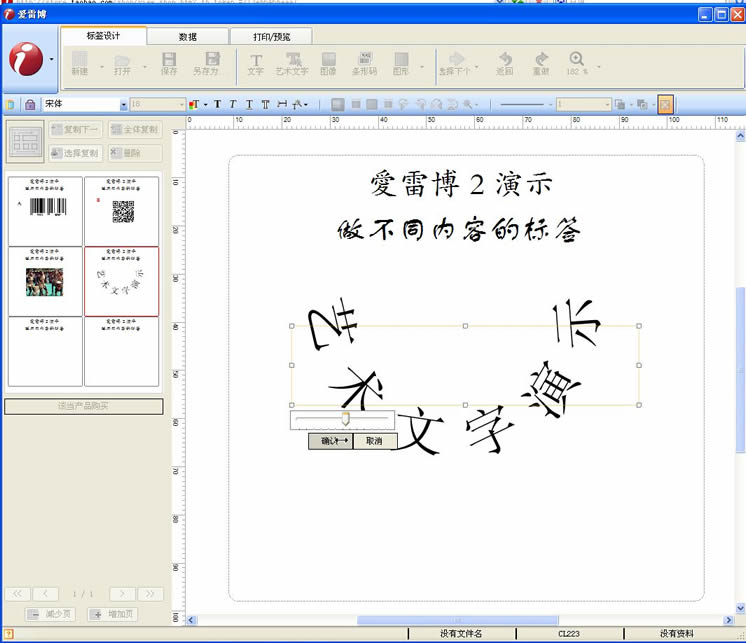Click the 减少页 button
The height and width of the screenshot is (643, 746).
coord(50,614)
